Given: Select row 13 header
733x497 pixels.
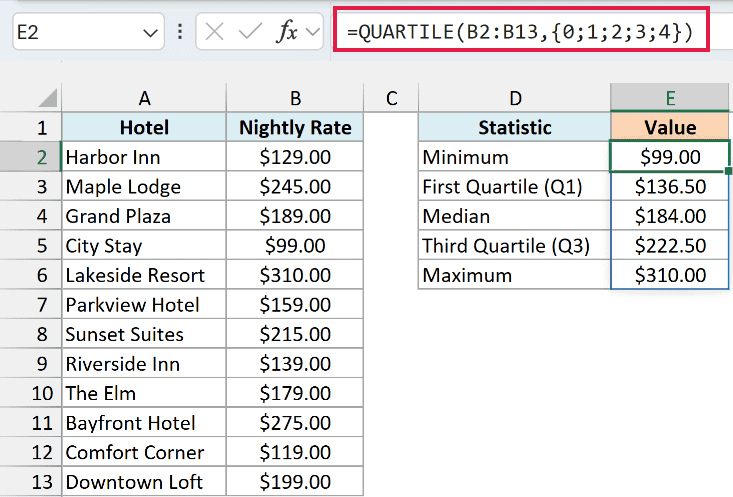Looking at the screenshot, I should pos(31,482).
